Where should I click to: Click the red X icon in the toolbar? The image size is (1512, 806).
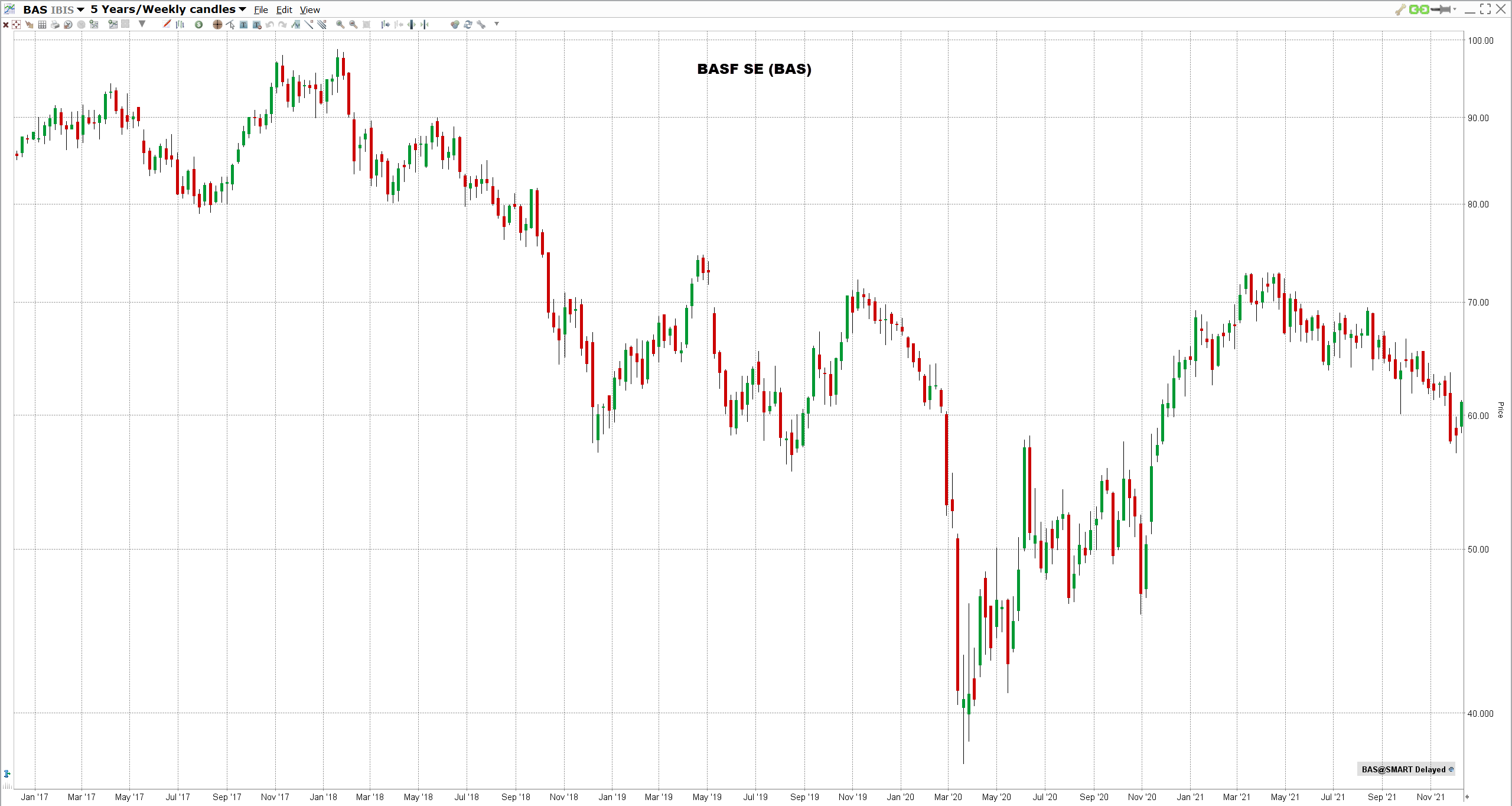(x=6, y=24)
